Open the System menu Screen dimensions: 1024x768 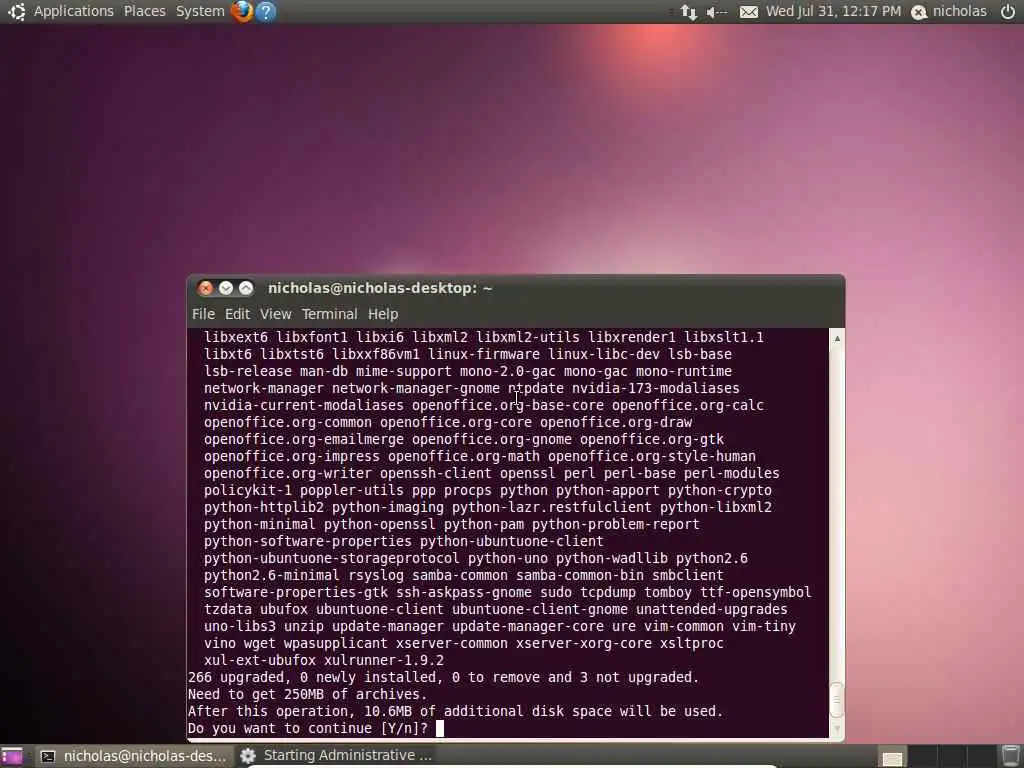(x=200, y=11)
